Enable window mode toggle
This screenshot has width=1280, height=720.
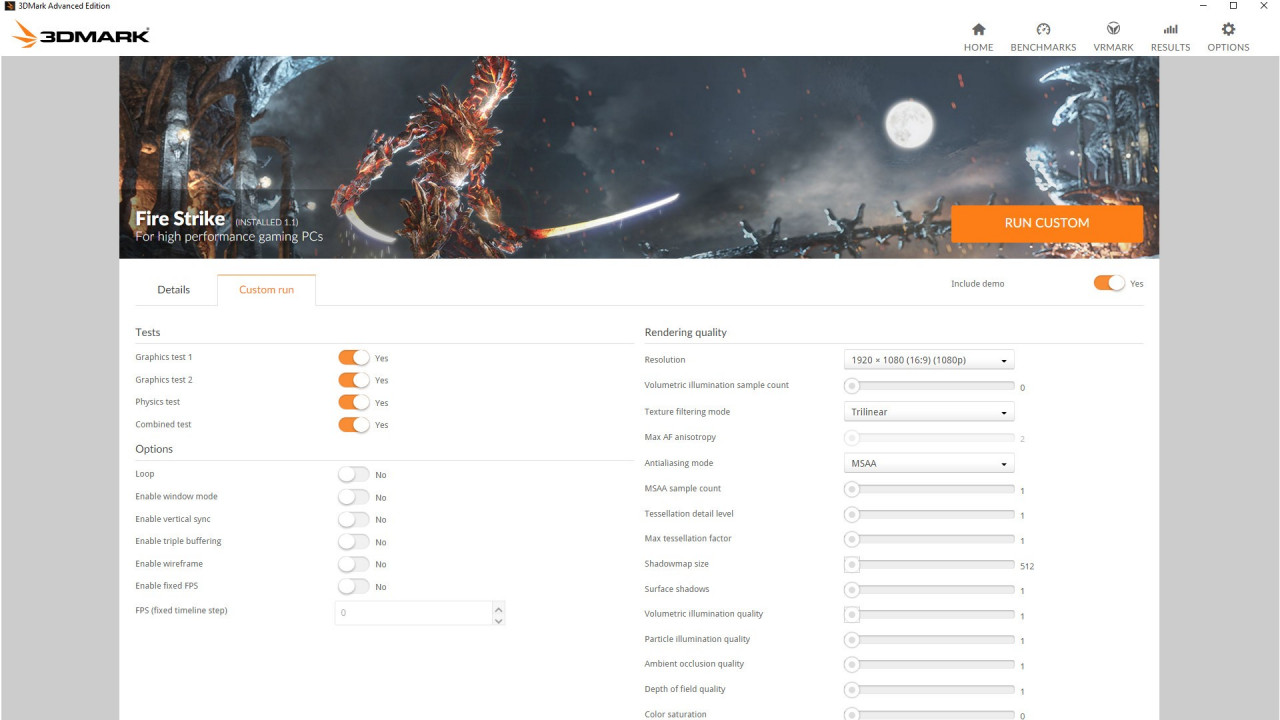[x=354, y=497]
